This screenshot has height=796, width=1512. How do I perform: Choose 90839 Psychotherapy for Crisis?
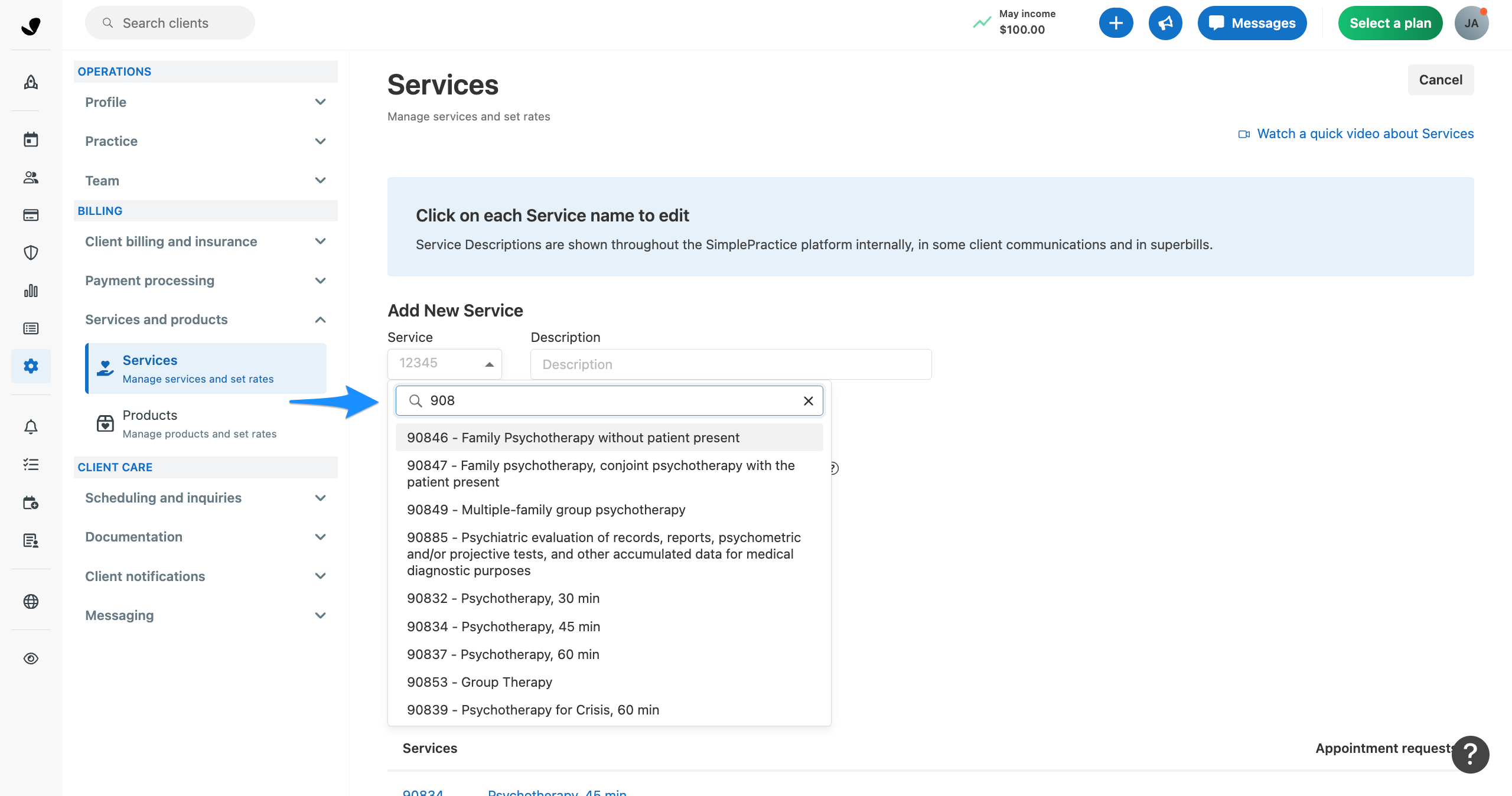[609, 710]
